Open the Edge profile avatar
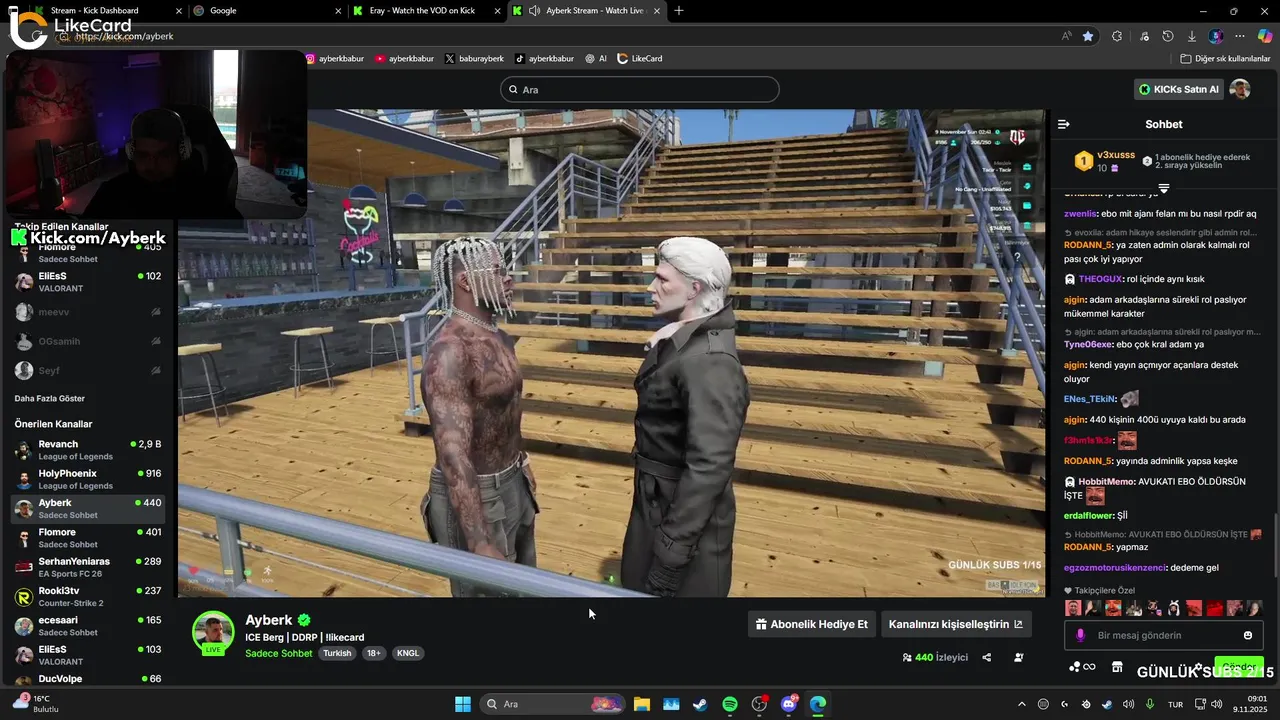The width and height of the screenshot is (1280, 720). [1216, 36]
